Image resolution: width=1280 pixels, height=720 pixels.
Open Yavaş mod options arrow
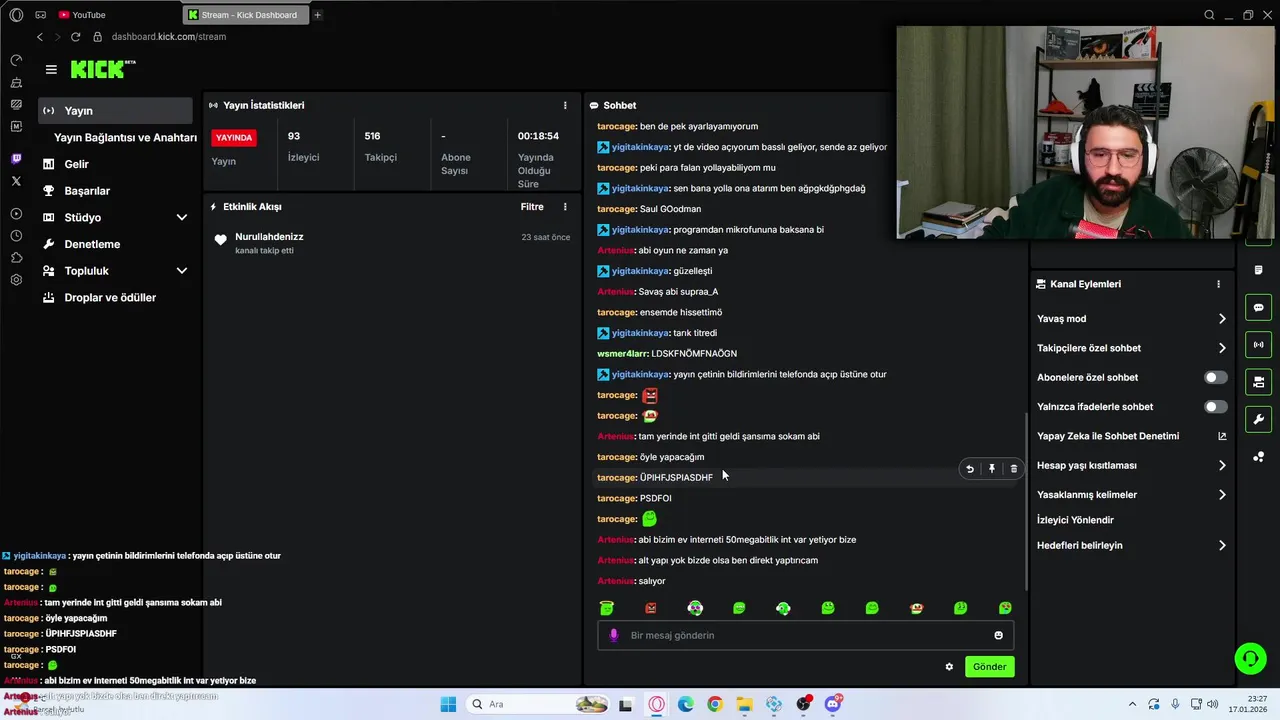point(1222,319)
